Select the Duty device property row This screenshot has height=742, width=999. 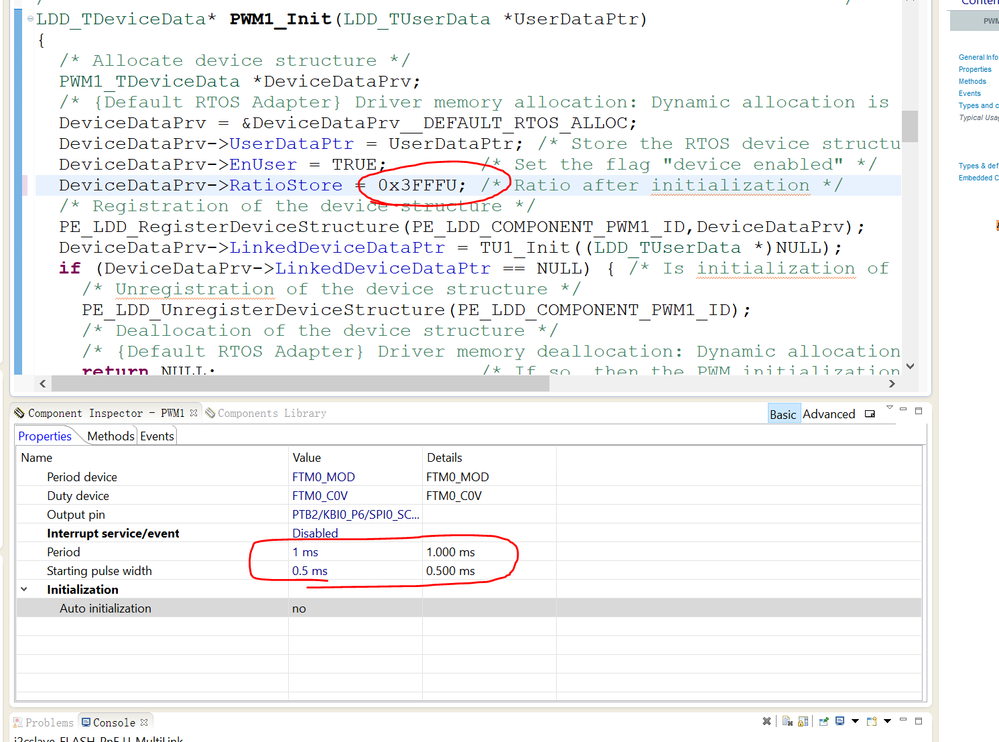pyautogui.click(x=468, y=496)
